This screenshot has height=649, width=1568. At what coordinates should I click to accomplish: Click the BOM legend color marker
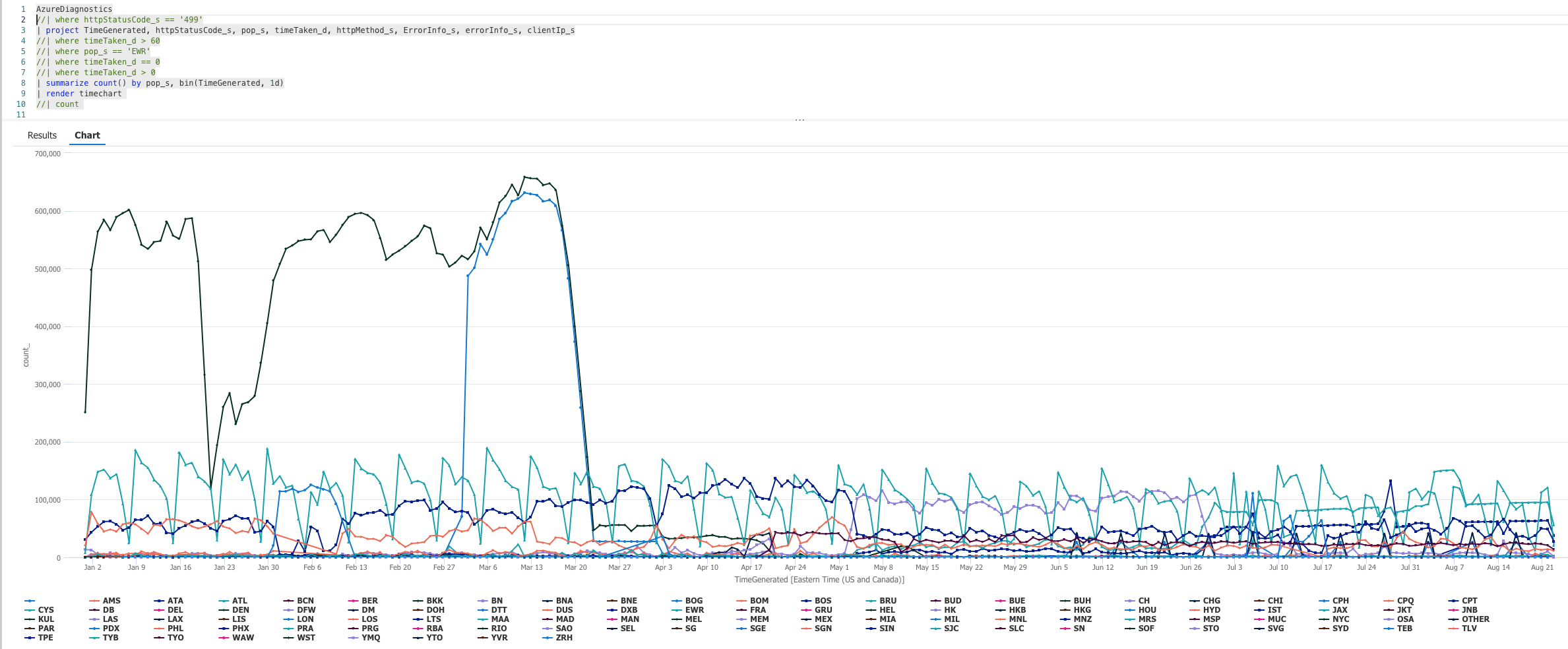(x=741, y=601)
